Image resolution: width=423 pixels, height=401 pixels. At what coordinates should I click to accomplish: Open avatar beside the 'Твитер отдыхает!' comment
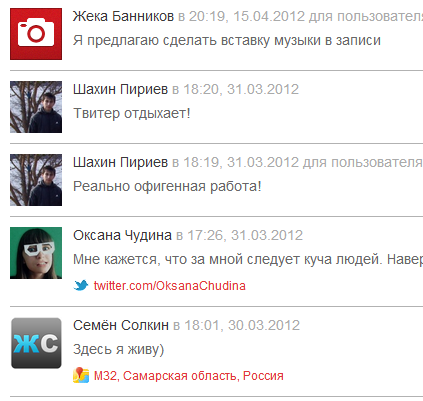[36, 107]
